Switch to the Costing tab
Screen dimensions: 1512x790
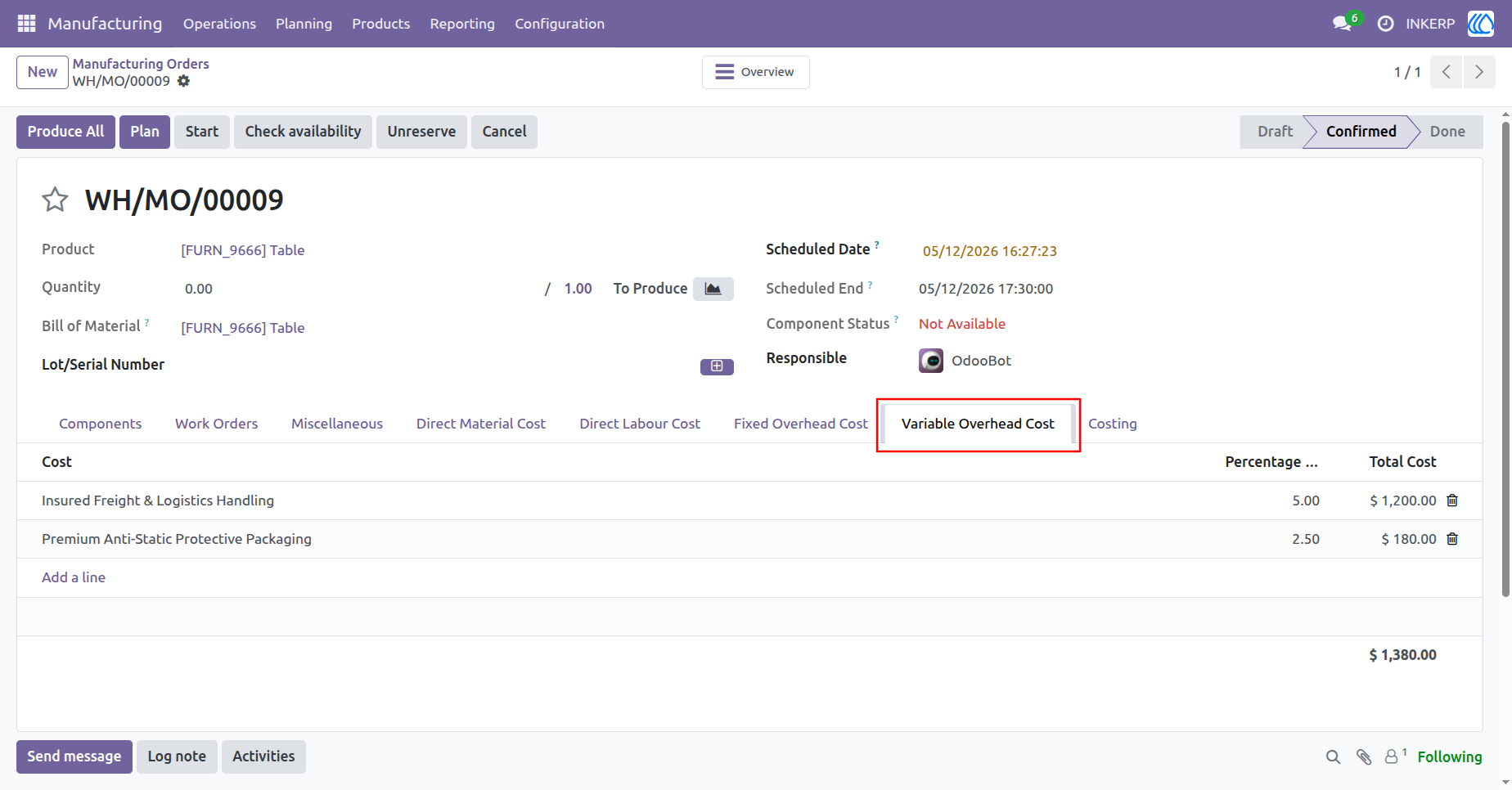pos(1113,424)
